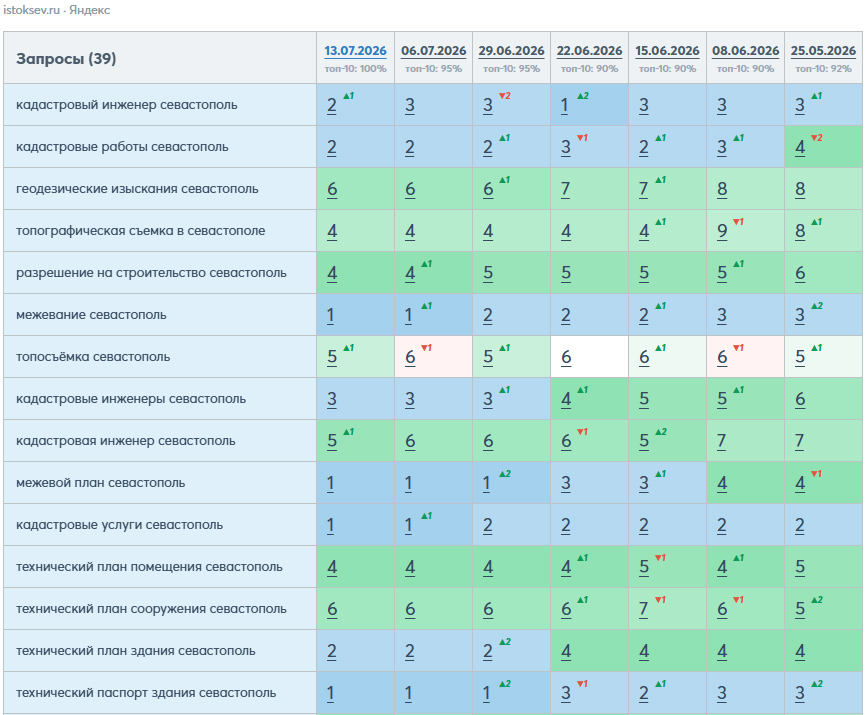The height and width of the screenshot is (715, 866).
Task: Select the геодезические изыскания севастополь query
Action: [137, 189]
